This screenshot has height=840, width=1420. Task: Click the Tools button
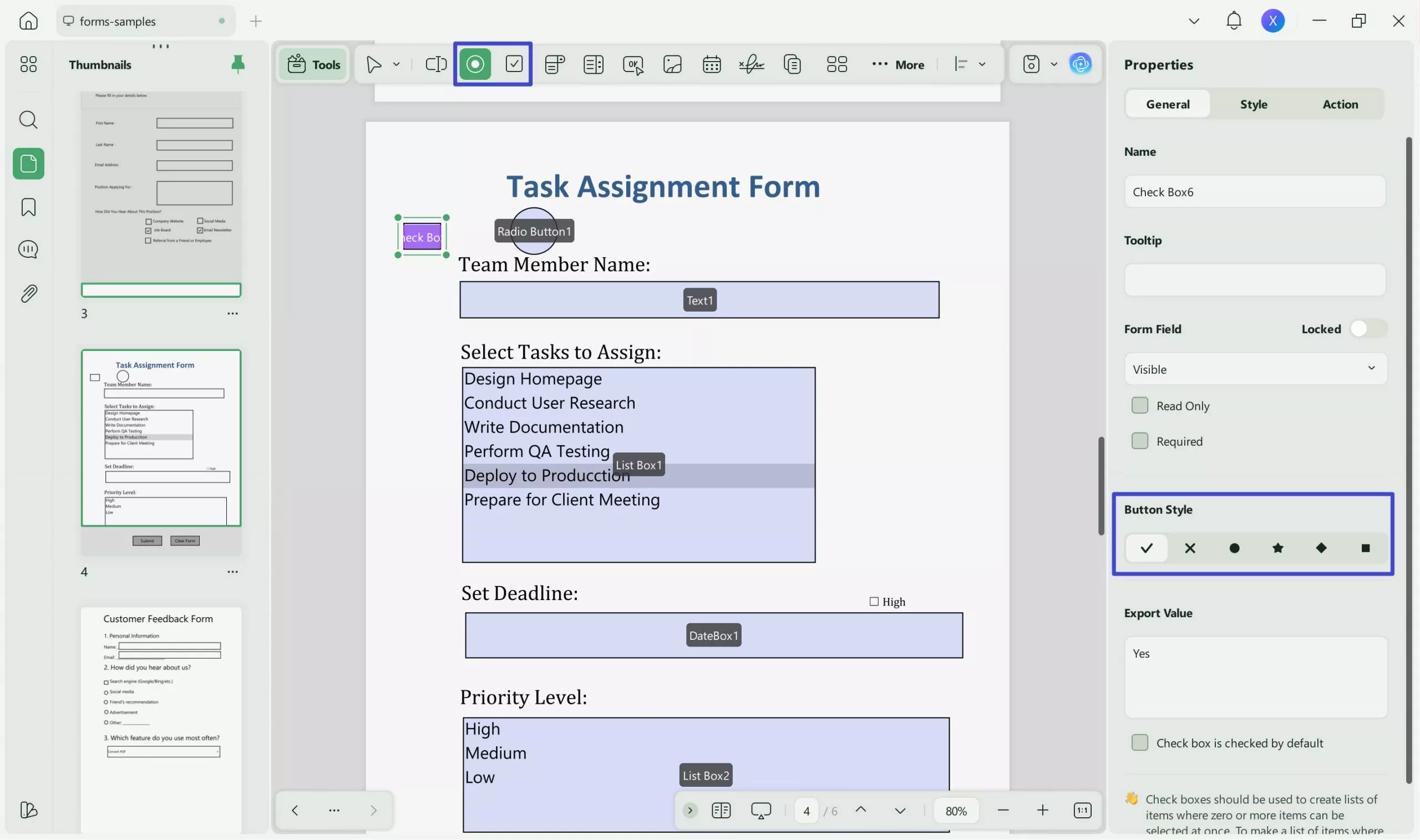tap(313, 64)
